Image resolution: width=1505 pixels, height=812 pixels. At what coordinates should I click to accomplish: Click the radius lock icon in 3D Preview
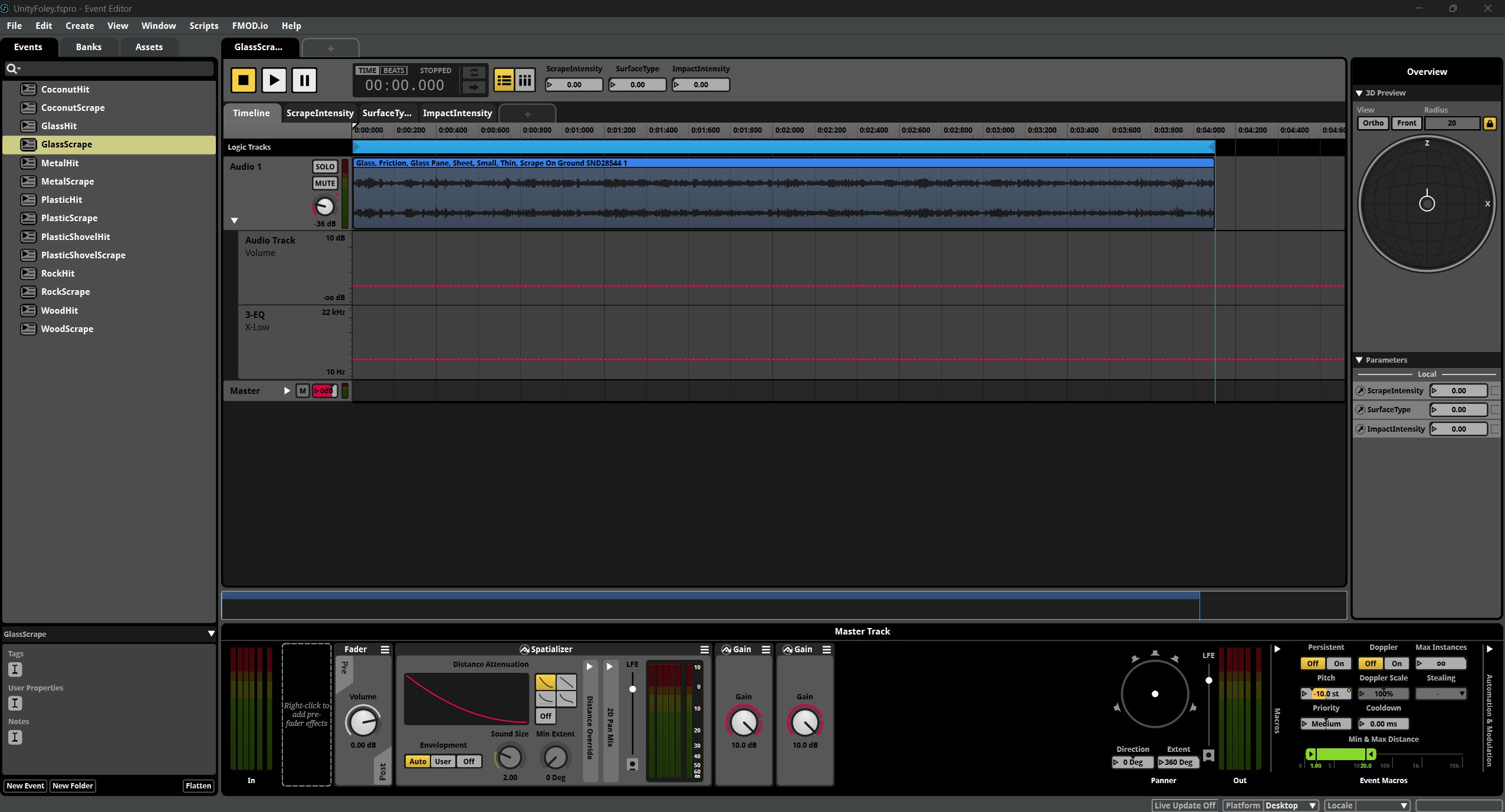1490,123
